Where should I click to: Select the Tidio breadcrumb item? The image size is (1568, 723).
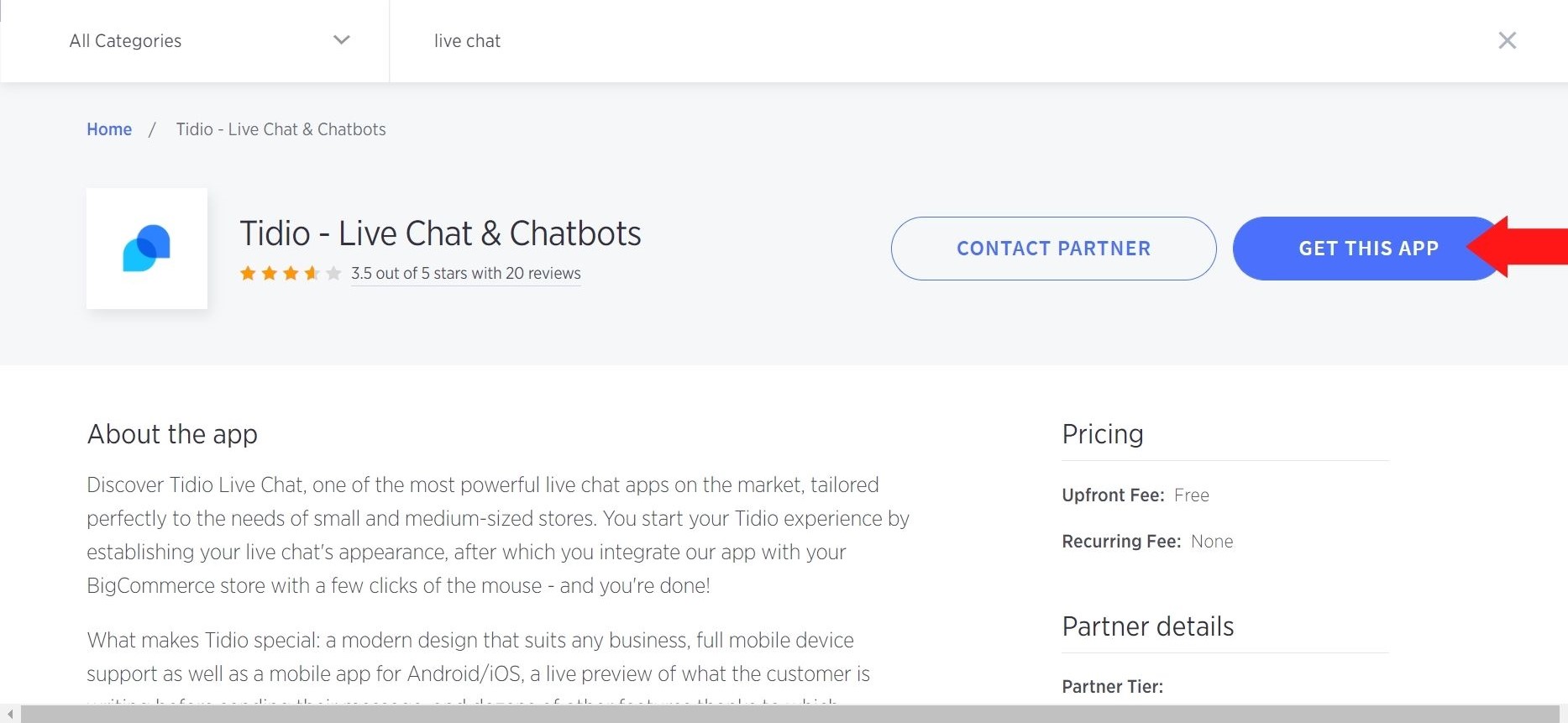(x=281, y=129)
